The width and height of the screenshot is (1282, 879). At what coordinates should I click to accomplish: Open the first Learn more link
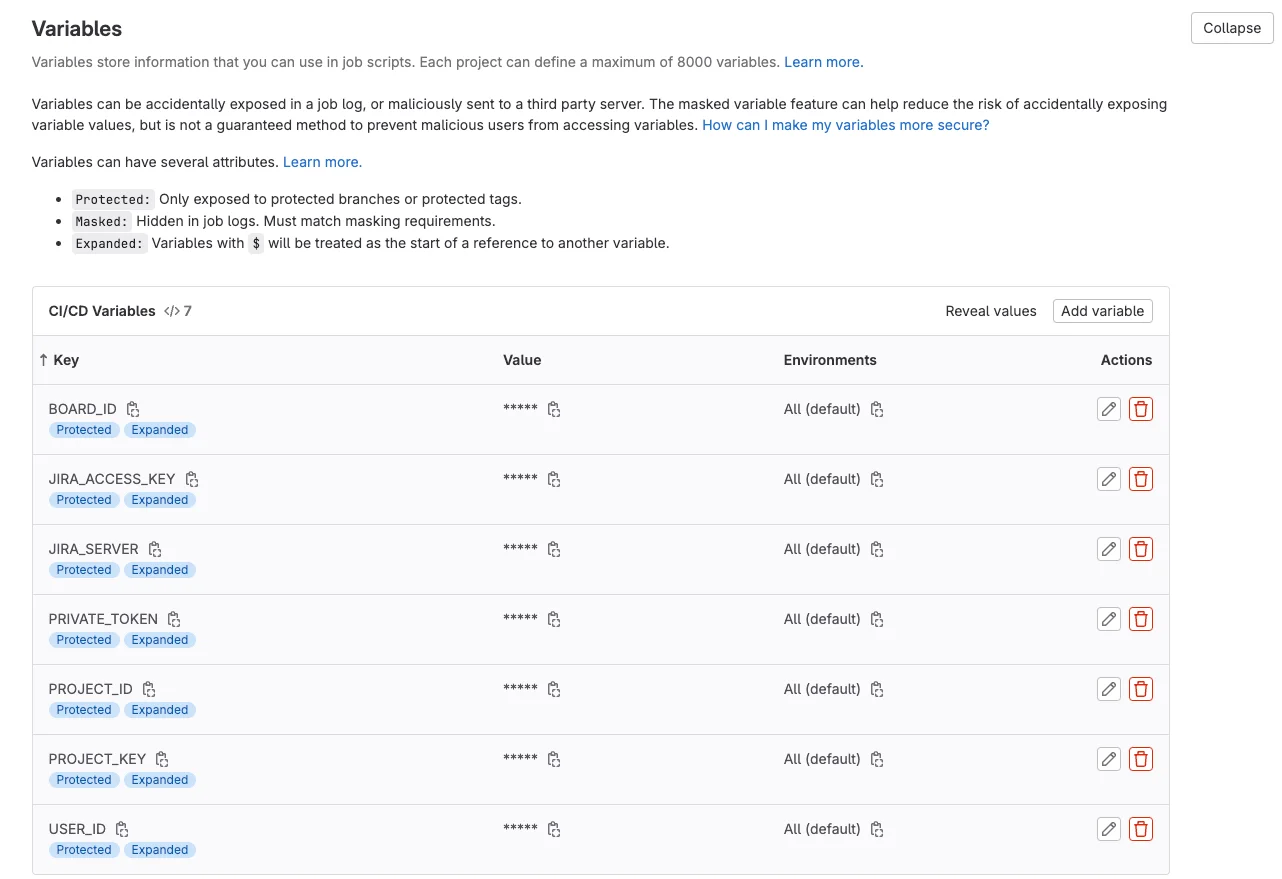(x=822, y=61)
